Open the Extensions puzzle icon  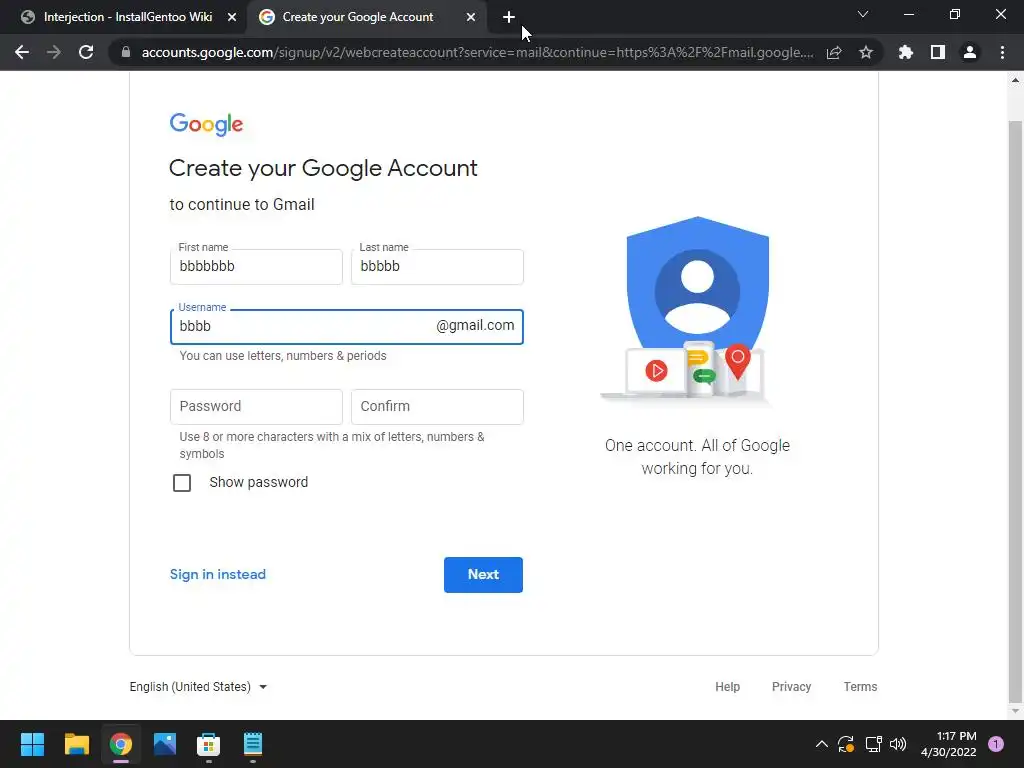coord(906,52)
